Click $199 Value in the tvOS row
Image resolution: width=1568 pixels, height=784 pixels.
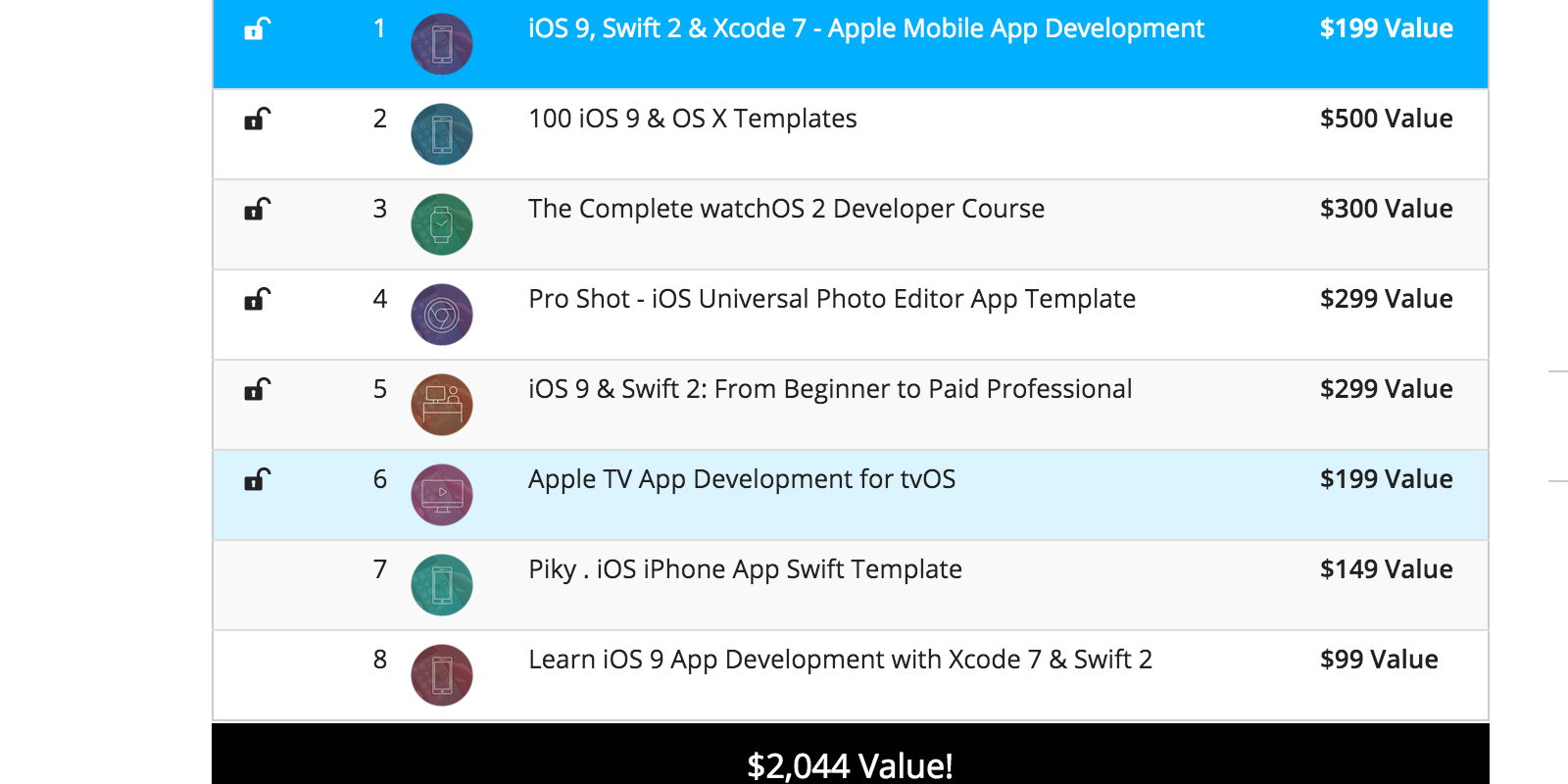(x=1387, y=479)
